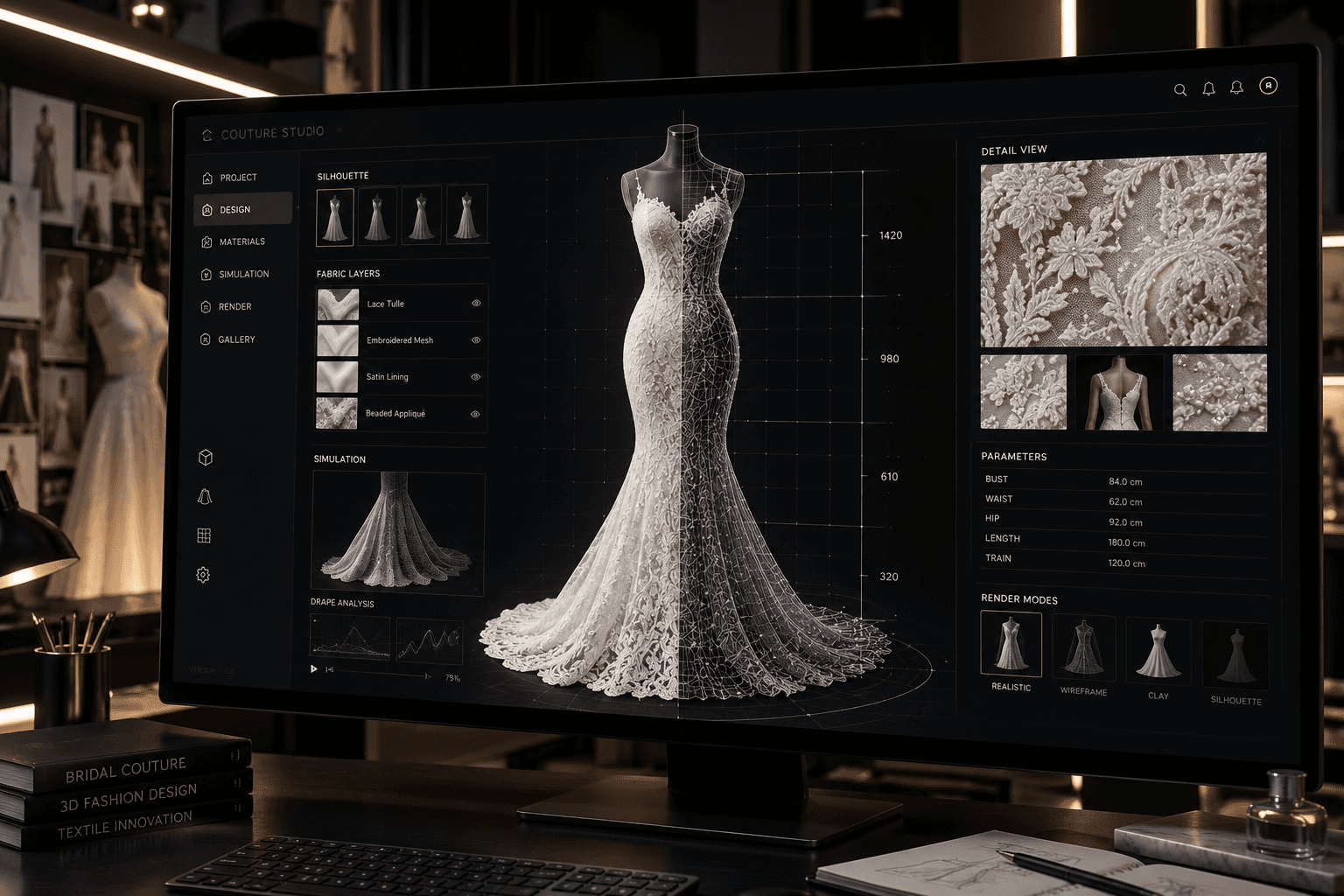Open the grid layout icon in sidebar
Image resolution: width=1344 pixels, height=896 pixels.
(x=204, y=535)
